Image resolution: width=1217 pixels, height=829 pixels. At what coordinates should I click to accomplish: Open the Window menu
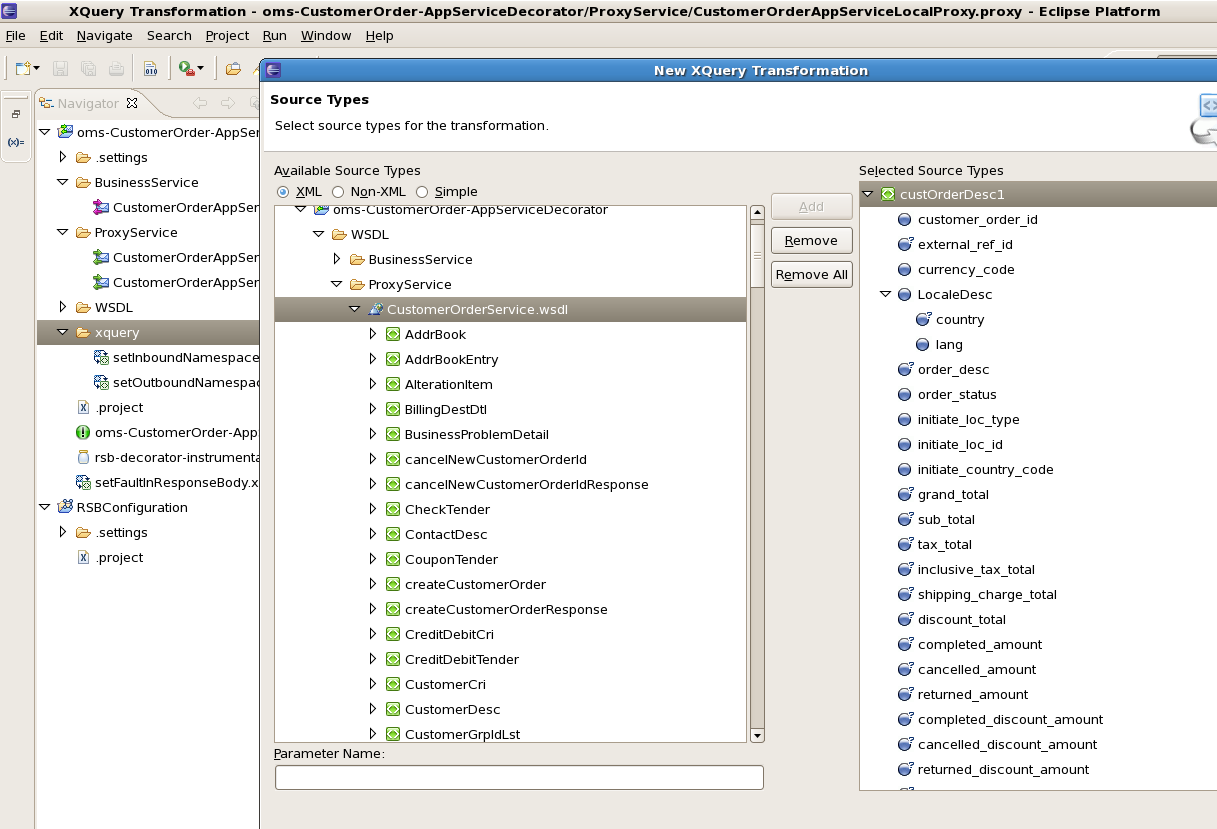pos(326,35)
